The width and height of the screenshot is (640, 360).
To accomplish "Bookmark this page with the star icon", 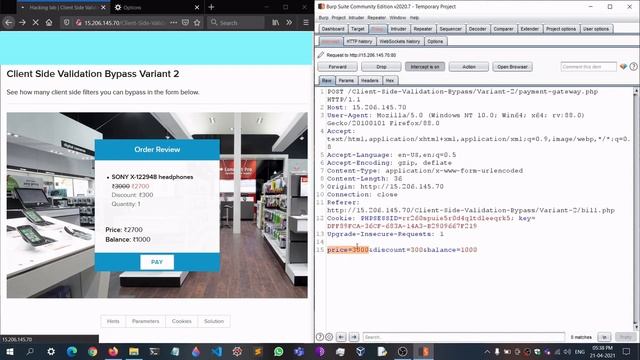I will click(197, 22).
